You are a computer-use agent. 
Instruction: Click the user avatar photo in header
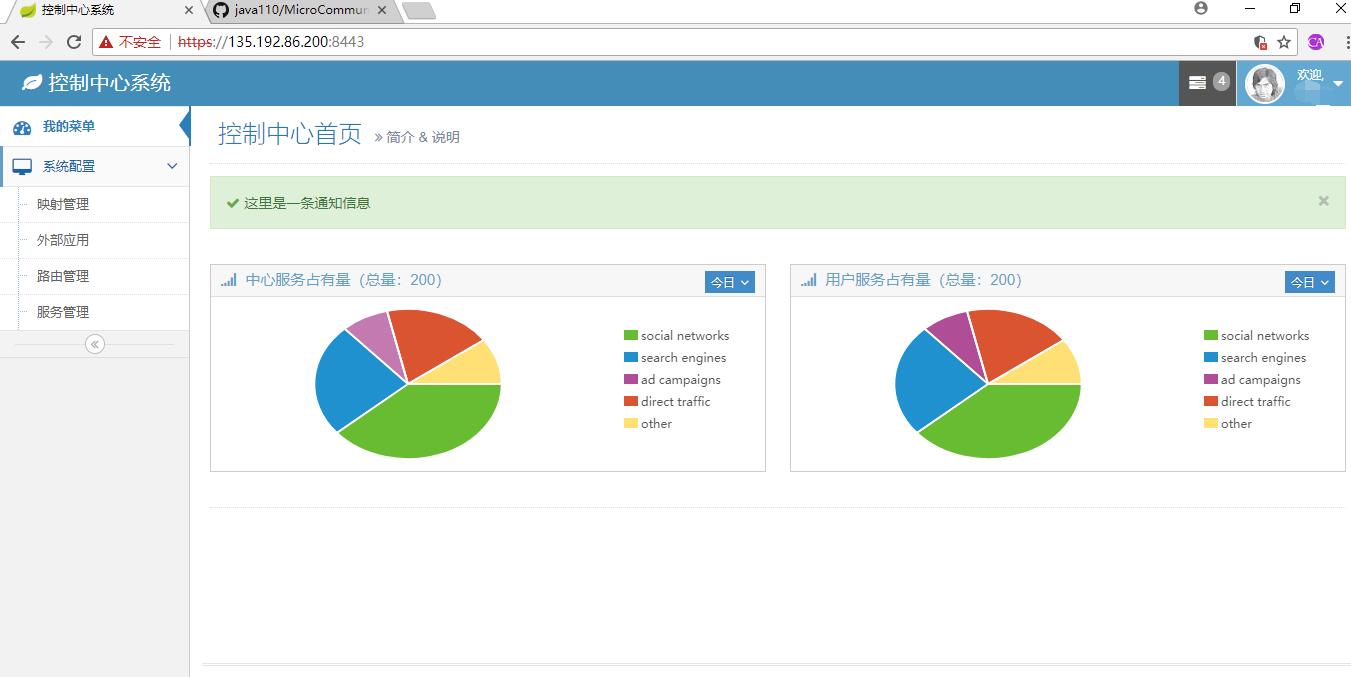point(1264,84)
